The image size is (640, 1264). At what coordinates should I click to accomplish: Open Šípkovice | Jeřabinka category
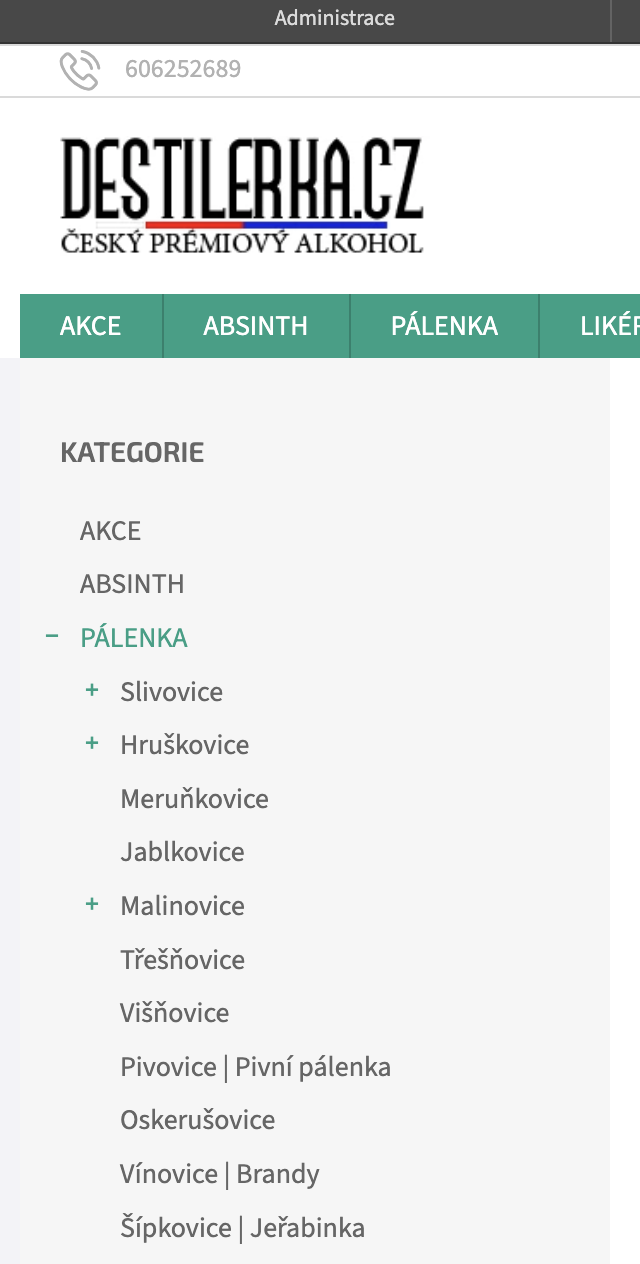click(243, 1228)
